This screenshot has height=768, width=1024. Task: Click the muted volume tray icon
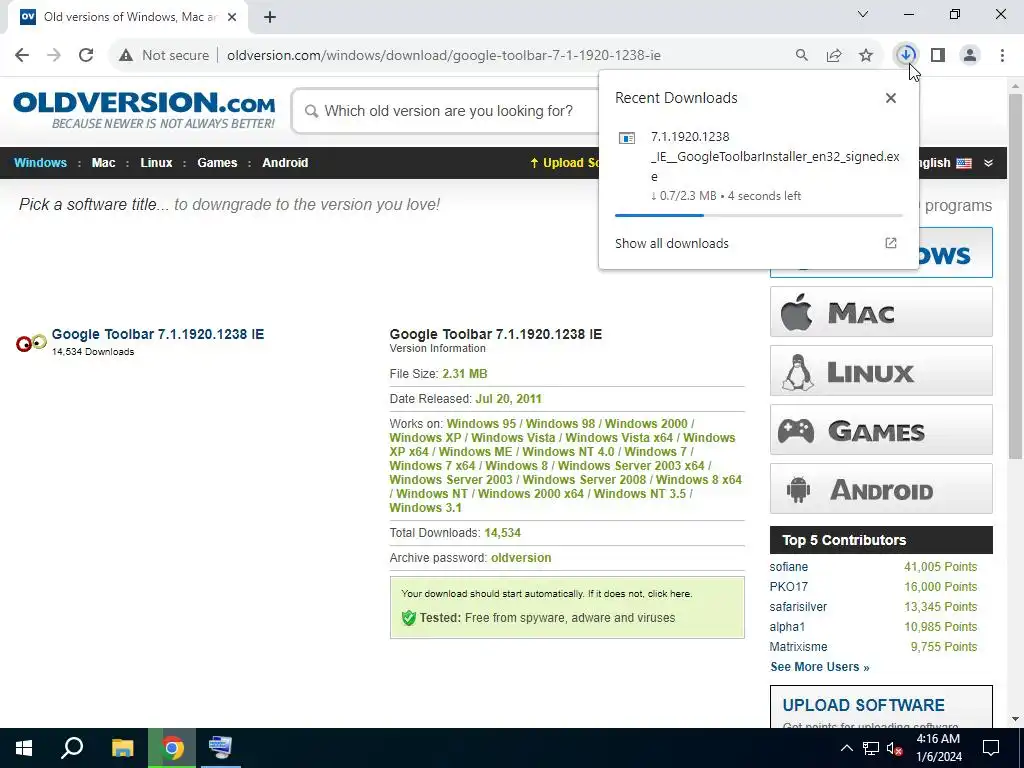pyautogui.click(x=895, y=748)
